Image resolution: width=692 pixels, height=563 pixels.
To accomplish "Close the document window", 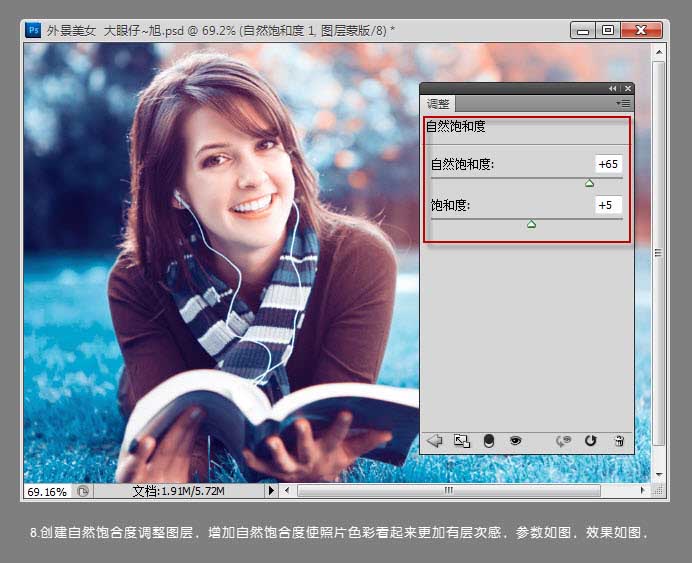I will pyautogui.click(x=641, y=30).
